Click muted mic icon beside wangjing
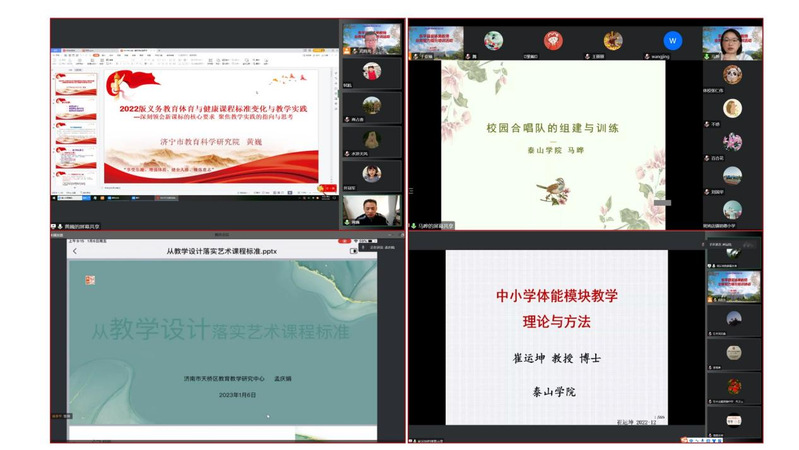 pos(647,57)
